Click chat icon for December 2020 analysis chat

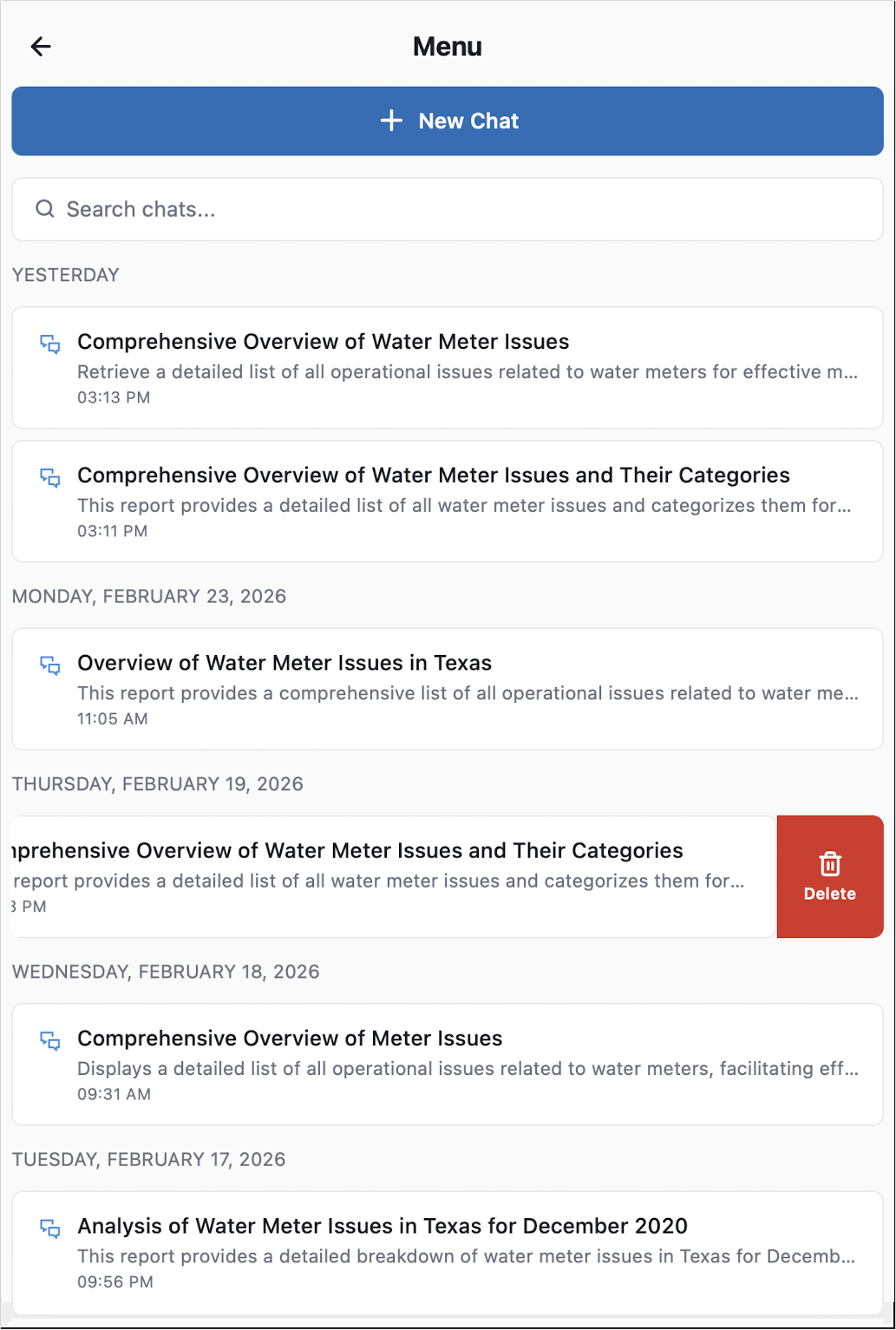pos(50,1228)
